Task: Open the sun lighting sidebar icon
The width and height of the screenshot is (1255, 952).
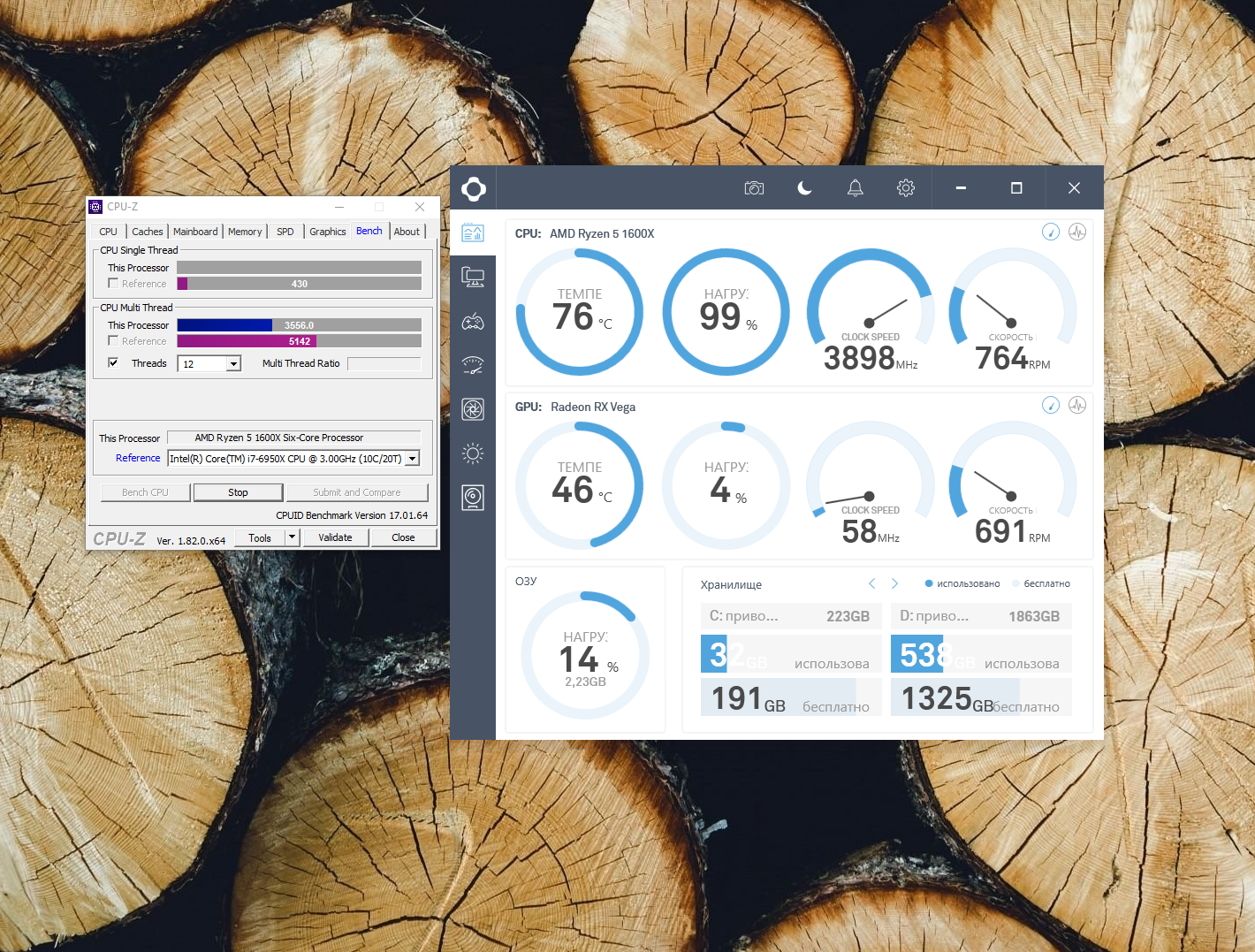Action: click(473, 454)
